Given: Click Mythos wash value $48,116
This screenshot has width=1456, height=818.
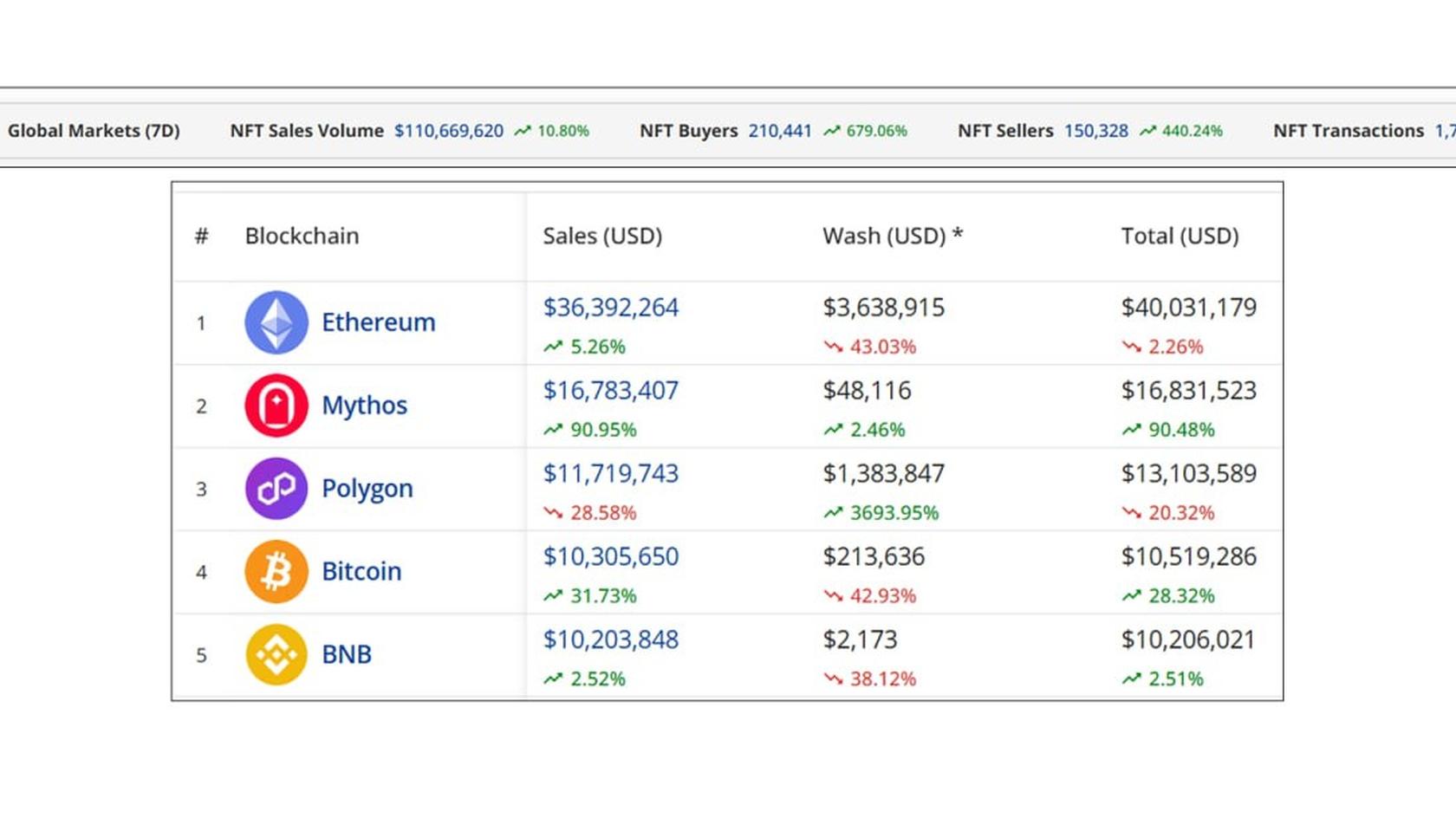Looking at the screenshot, I should [x=868, y=391].
